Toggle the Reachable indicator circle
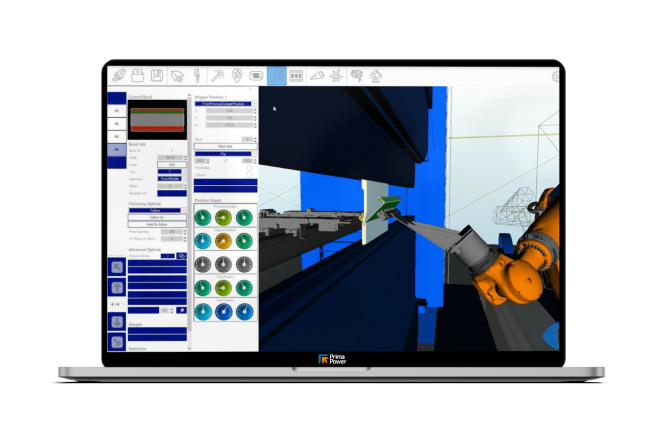The height and width of the screenshot is (436, 665). coord(249,169)
